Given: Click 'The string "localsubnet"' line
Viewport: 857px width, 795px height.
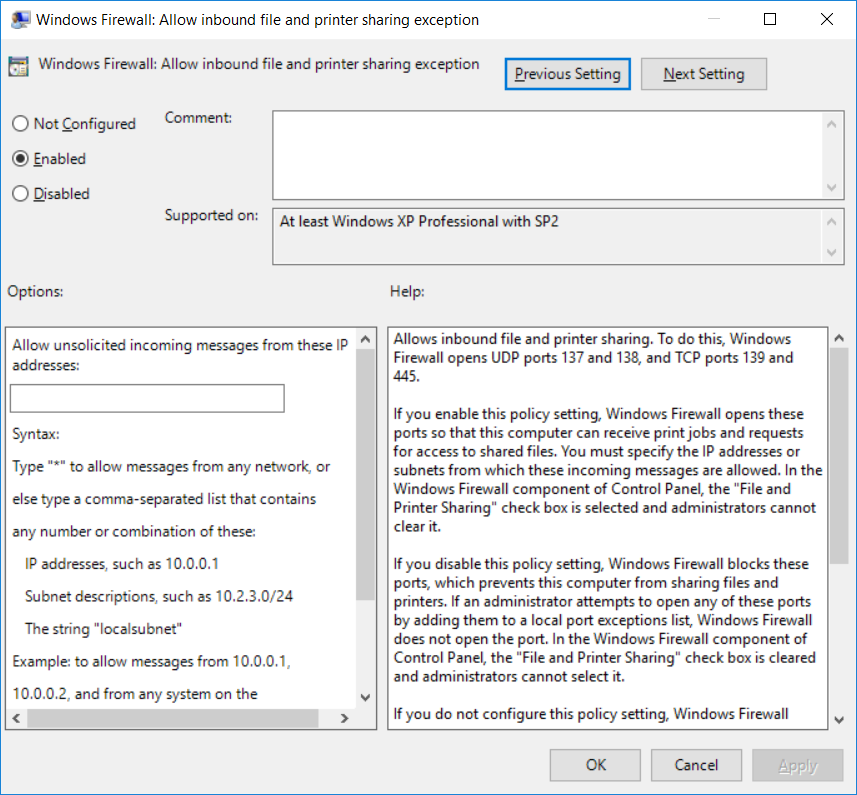Looking at the screenshot, I should coord(103,629).
